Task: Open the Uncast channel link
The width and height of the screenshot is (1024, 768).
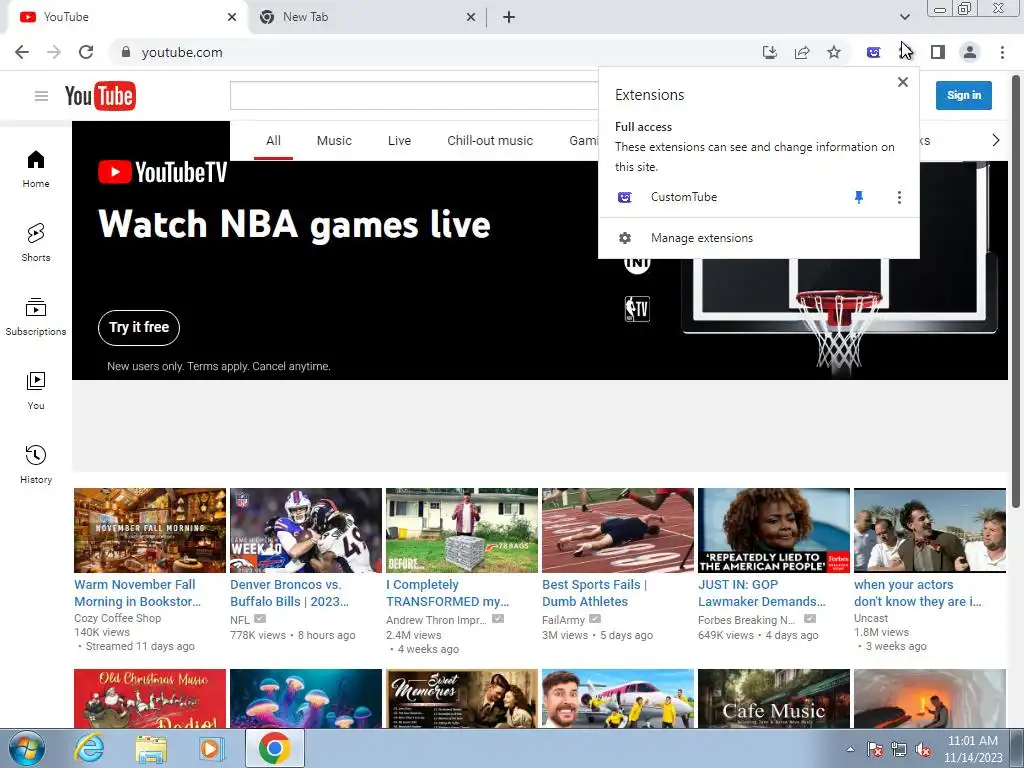Action: coord(871,618)
